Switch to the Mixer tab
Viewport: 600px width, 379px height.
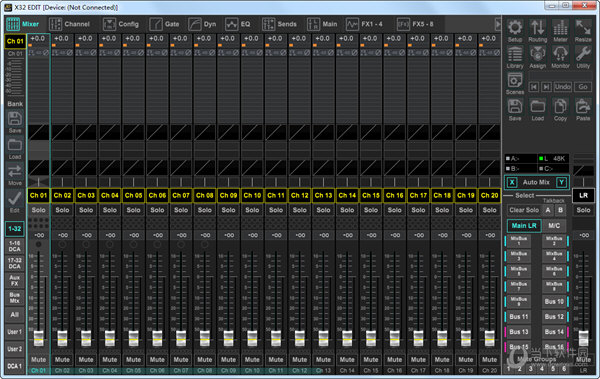(x=23, y=24)
